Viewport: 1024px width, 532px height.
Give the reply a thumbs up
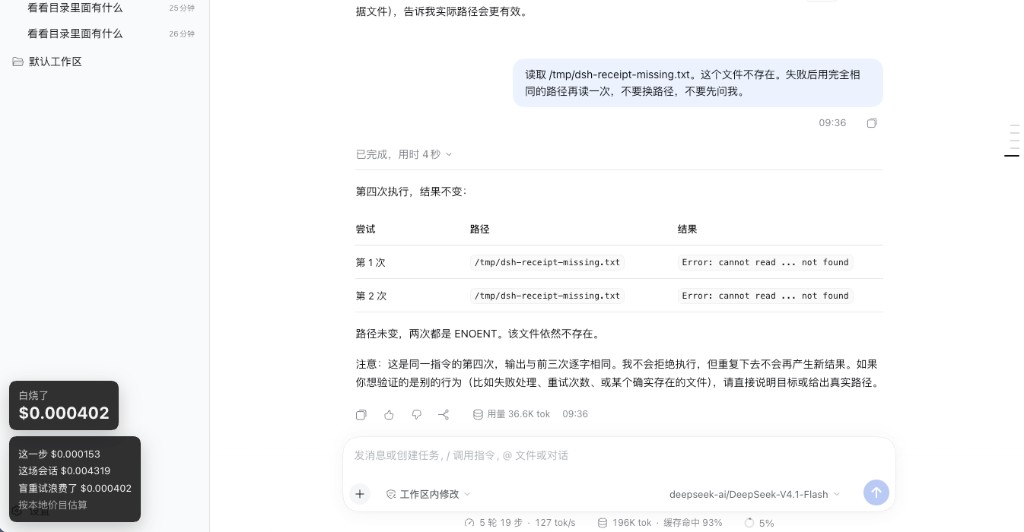[389, 415]
